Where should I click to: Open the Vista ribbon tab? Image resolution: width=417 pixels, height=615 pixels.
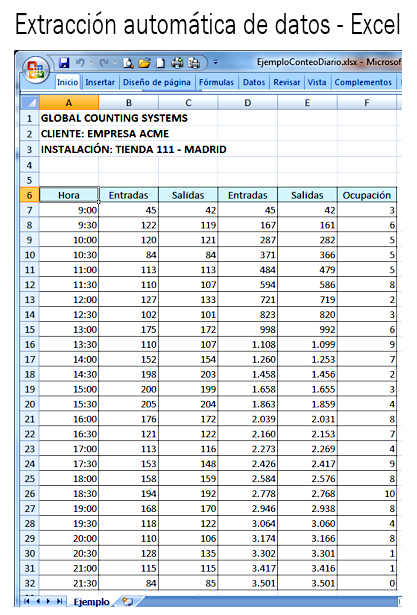[x=317, y=82]
